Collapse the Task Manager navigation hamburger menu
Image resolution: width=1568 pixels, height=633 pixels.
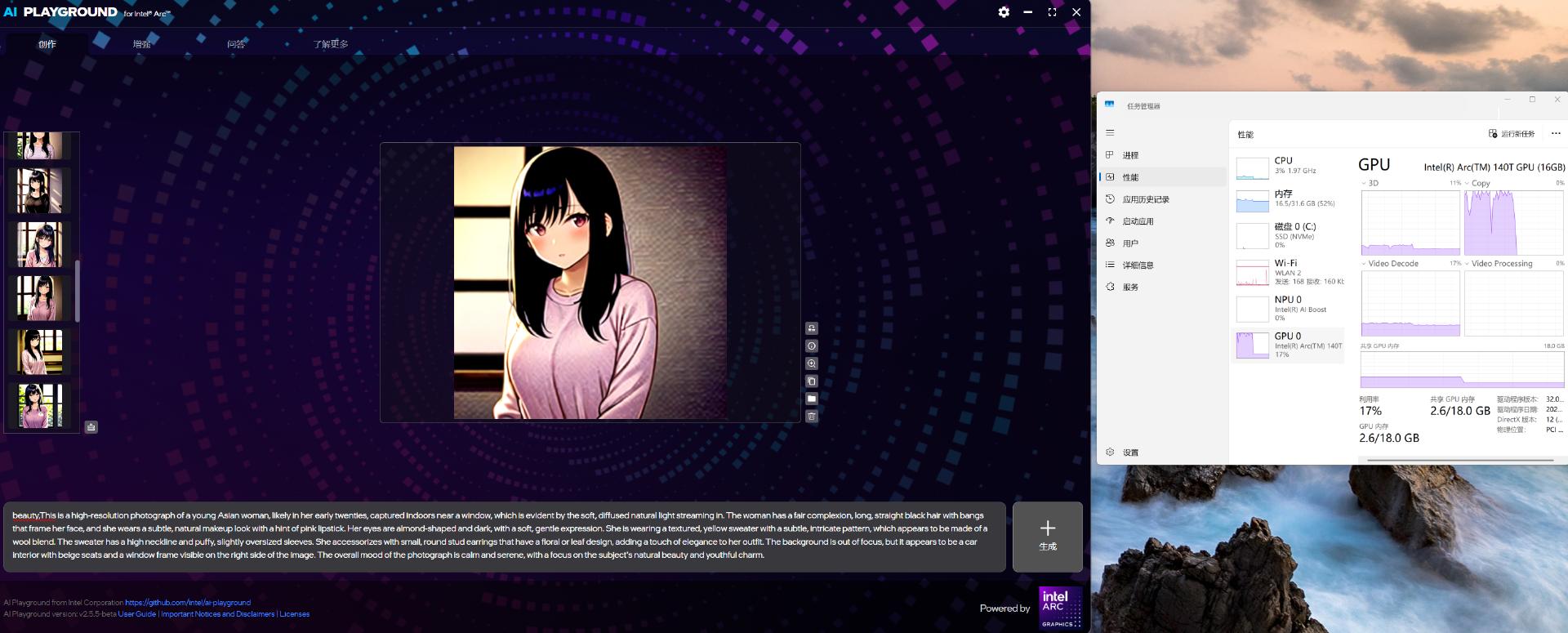click(1110, 133)
